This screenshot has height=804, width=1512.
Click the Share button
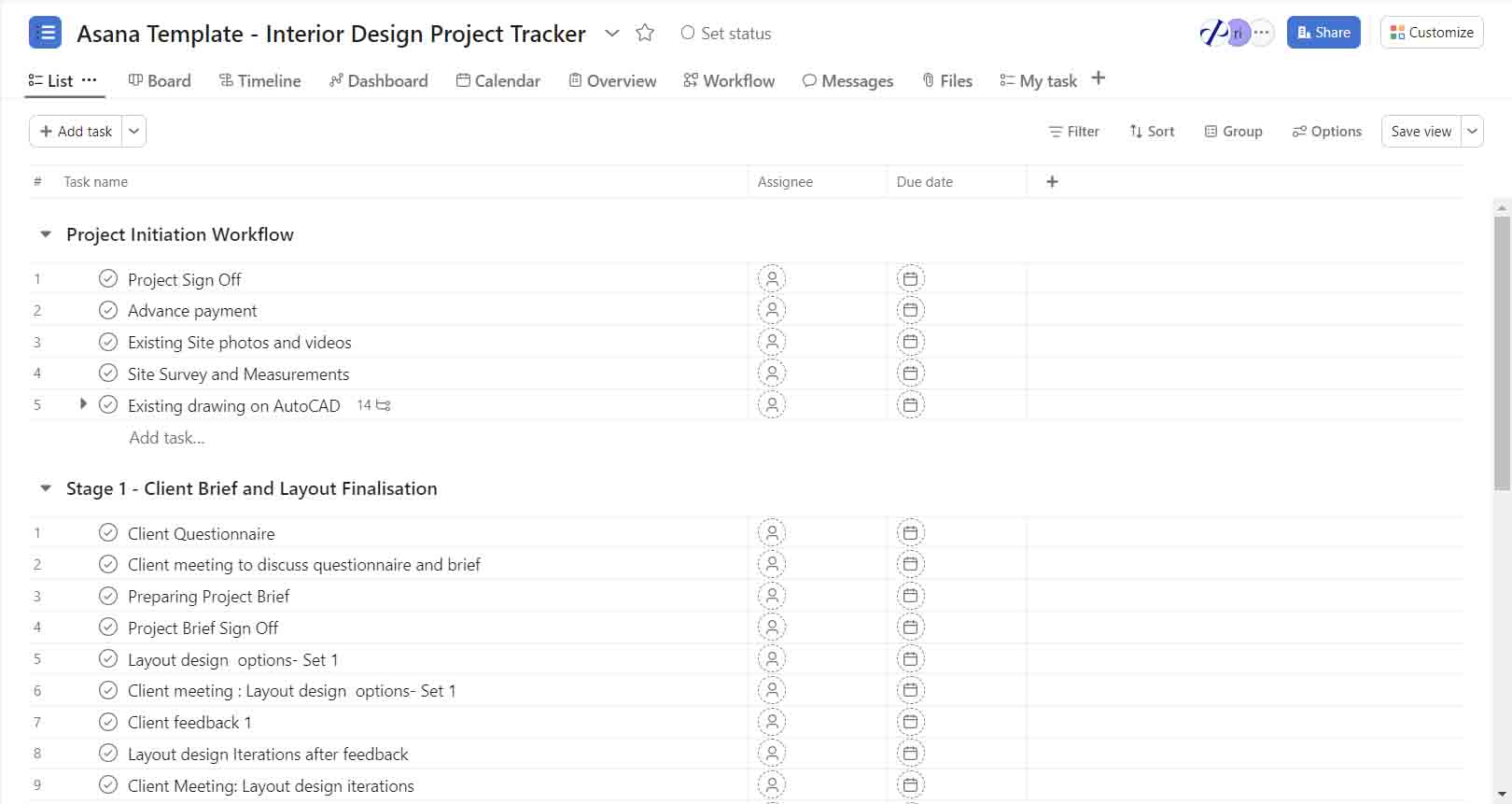[x=1323, y=33]
